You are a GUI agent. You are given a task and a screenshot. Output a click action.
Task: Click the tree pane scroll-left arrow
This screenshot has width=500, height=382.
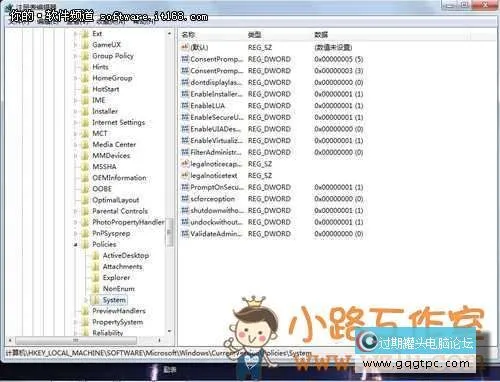pyautogui.click(x=10, y=340)
